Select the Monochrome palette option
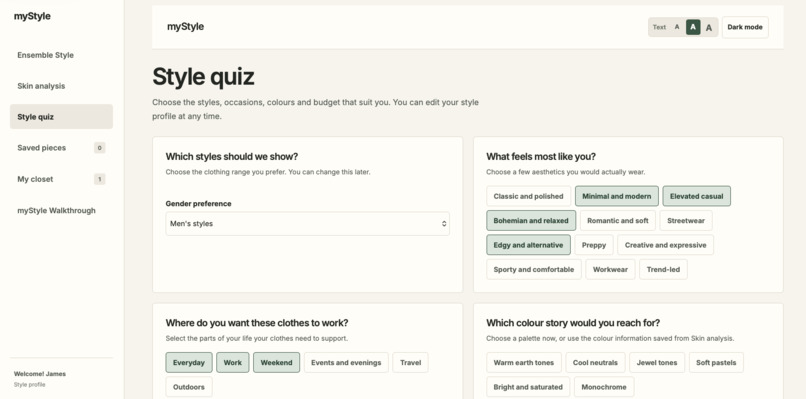Image resolution: width=806 pixels, height=399 pixels. coord(604,387)
